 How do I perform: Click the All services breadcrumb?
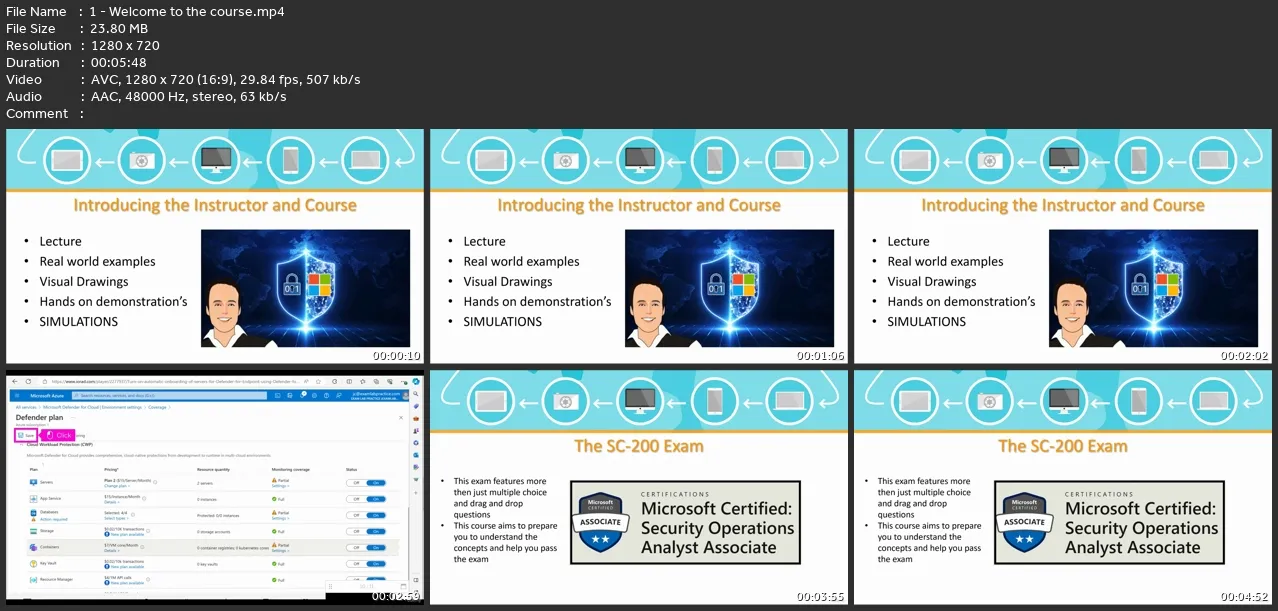pyautogui.click(x=26, y=407)
